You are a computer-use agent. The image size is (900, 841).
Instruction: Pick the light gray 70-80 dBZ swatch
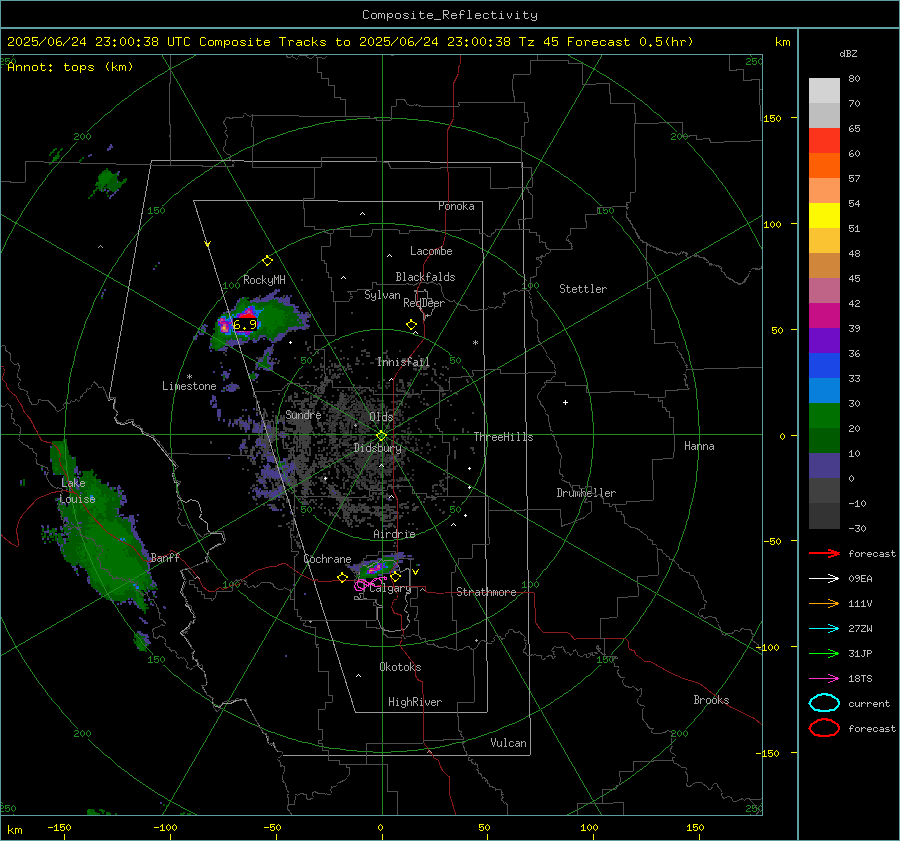[x=824, y=91]
